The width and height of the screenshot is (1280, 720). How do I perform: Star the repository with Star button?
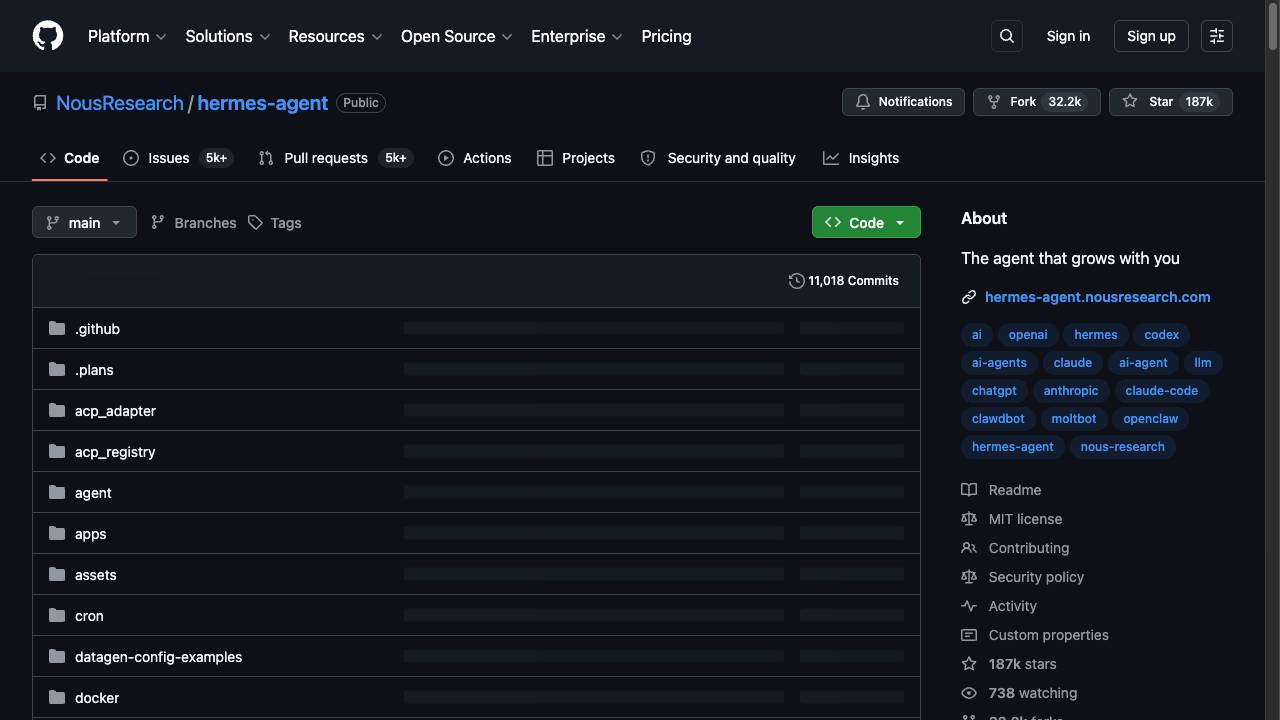1171,102
